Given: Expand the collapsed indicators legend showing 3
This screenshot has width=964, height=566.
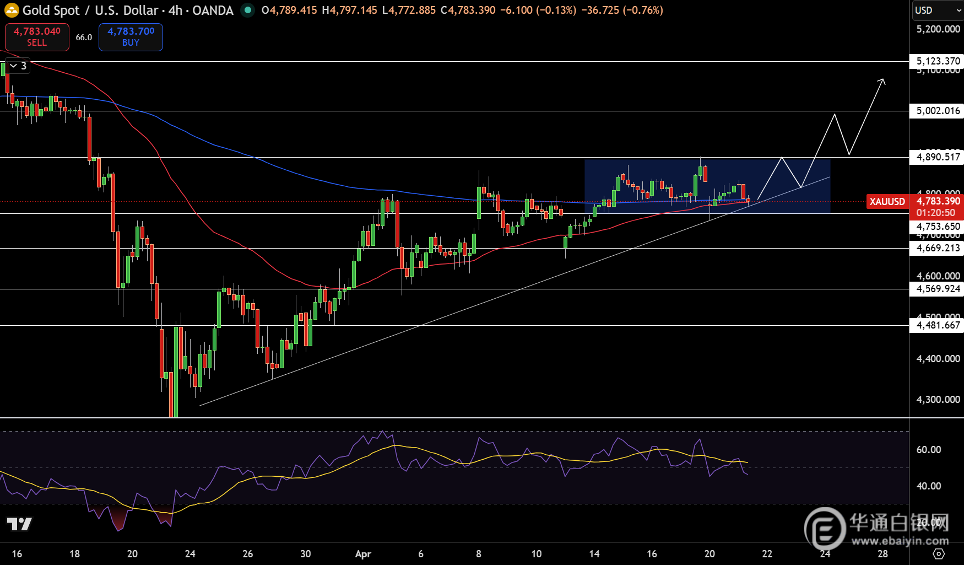Looking at the screenshot, I should tap(18, 66).
